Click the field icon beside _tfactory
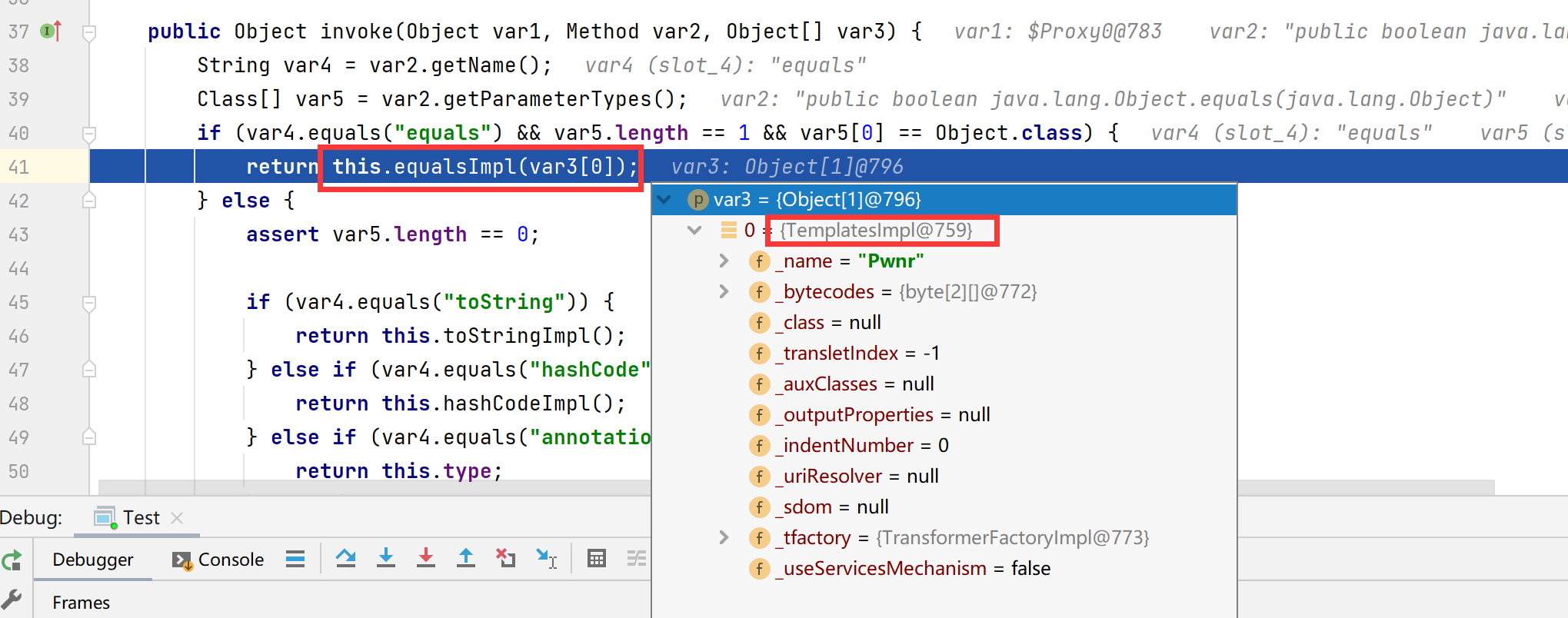The width and height of the screenshot is (1568, 618). tap(759, 538)
